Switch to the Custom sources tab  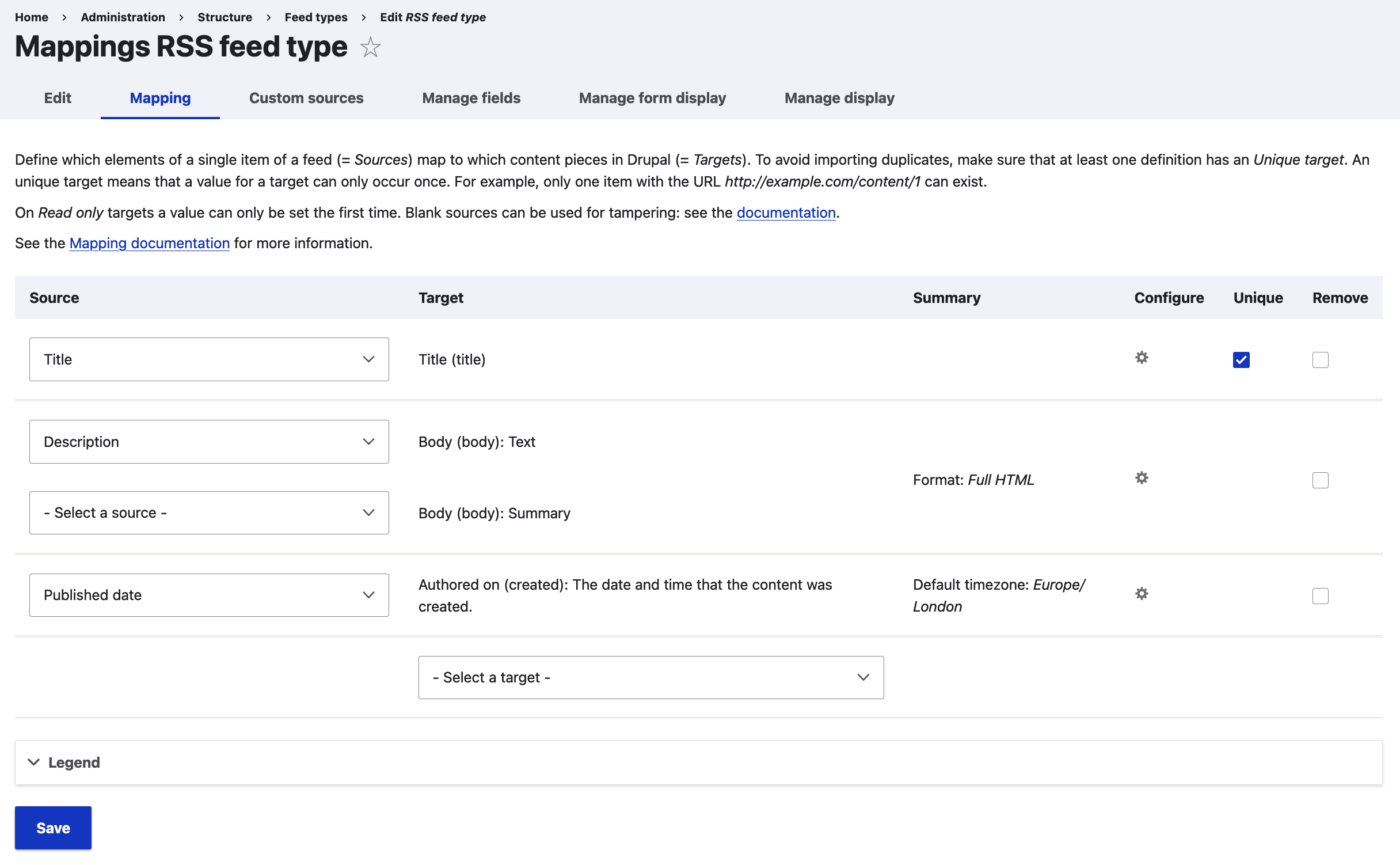point(306,98)
